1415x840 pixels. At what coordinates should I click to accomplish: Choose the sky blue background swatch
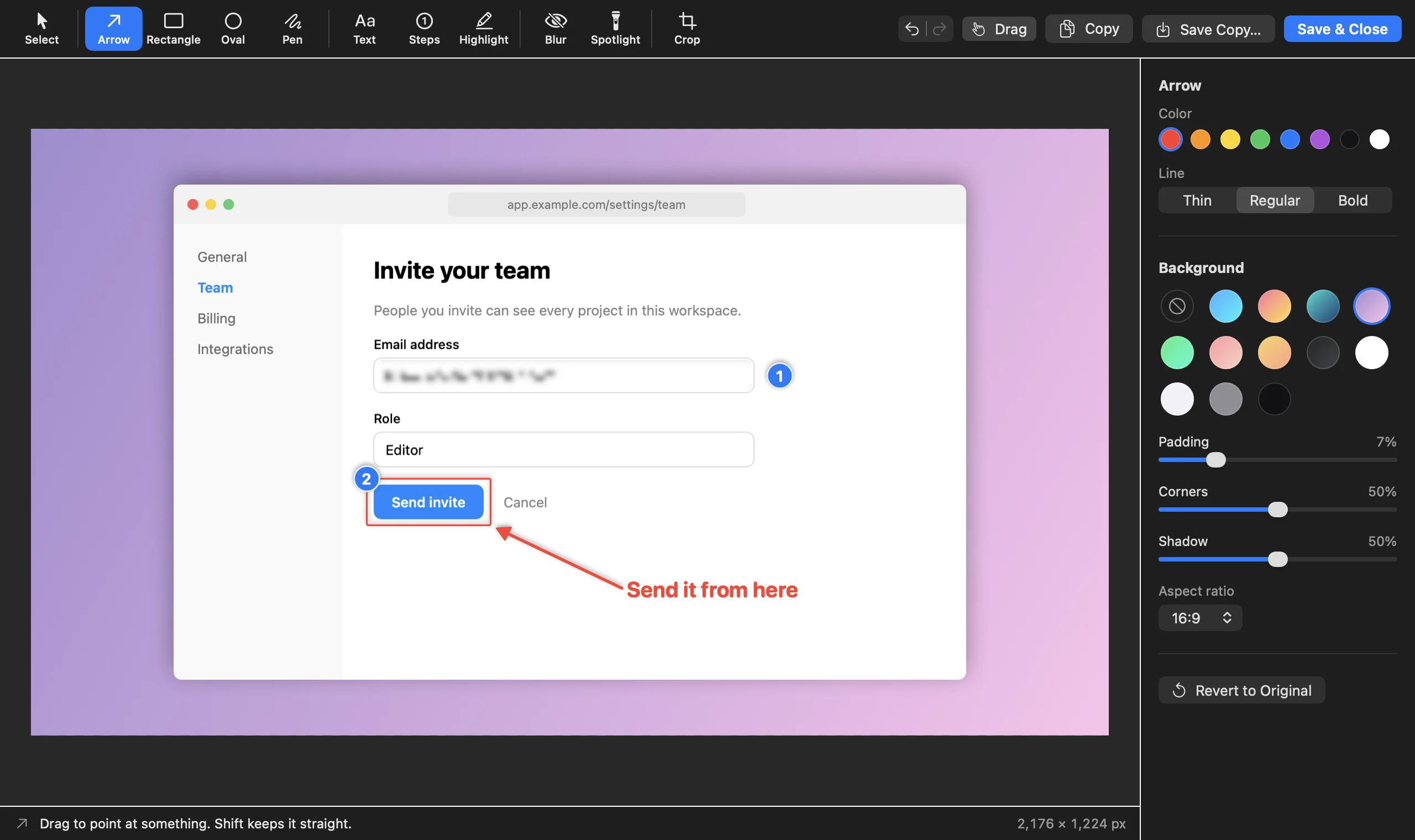point(1225,306)
